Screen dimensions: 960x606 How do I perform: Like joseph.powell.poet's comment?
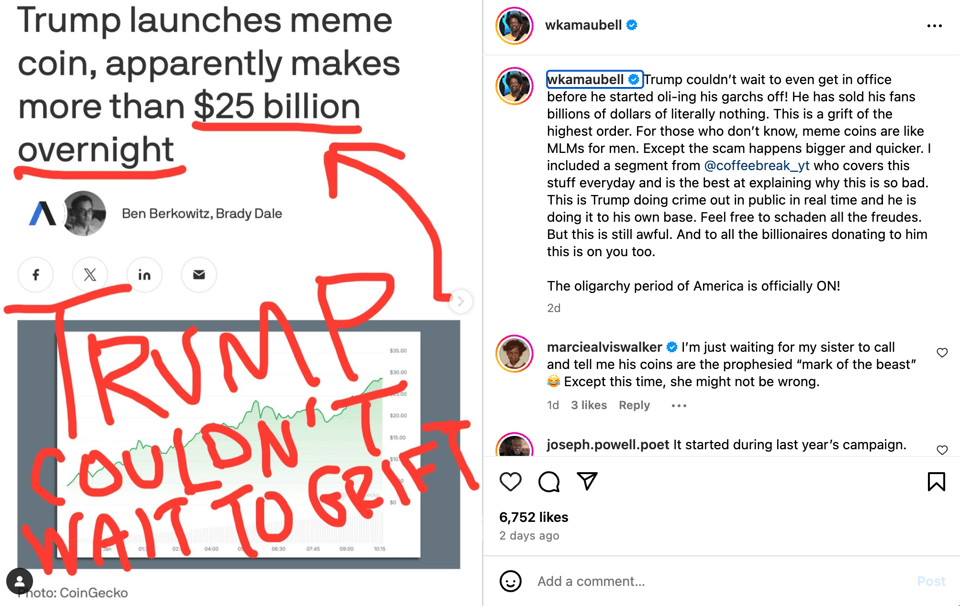pyautogui.click(x=942, y=450)
